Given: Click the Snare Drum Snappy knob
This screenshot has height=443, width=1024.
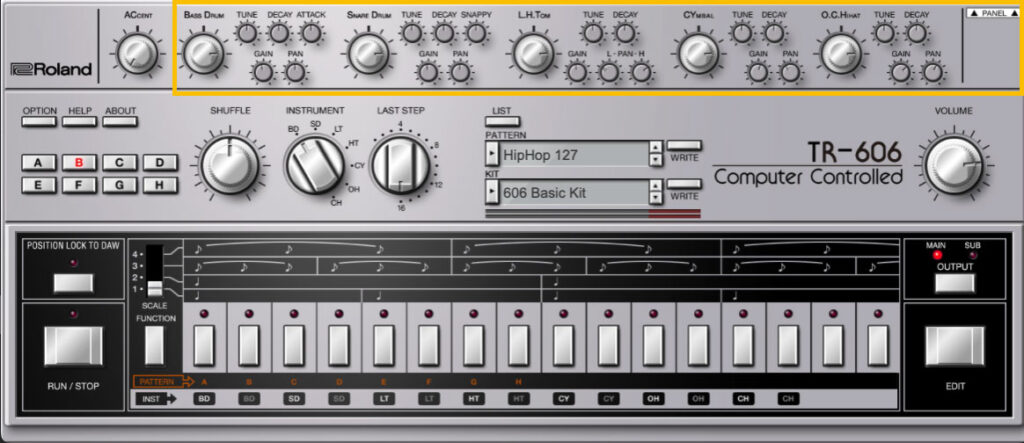Looking at the screenshot, I should click(x=476, y=33).
